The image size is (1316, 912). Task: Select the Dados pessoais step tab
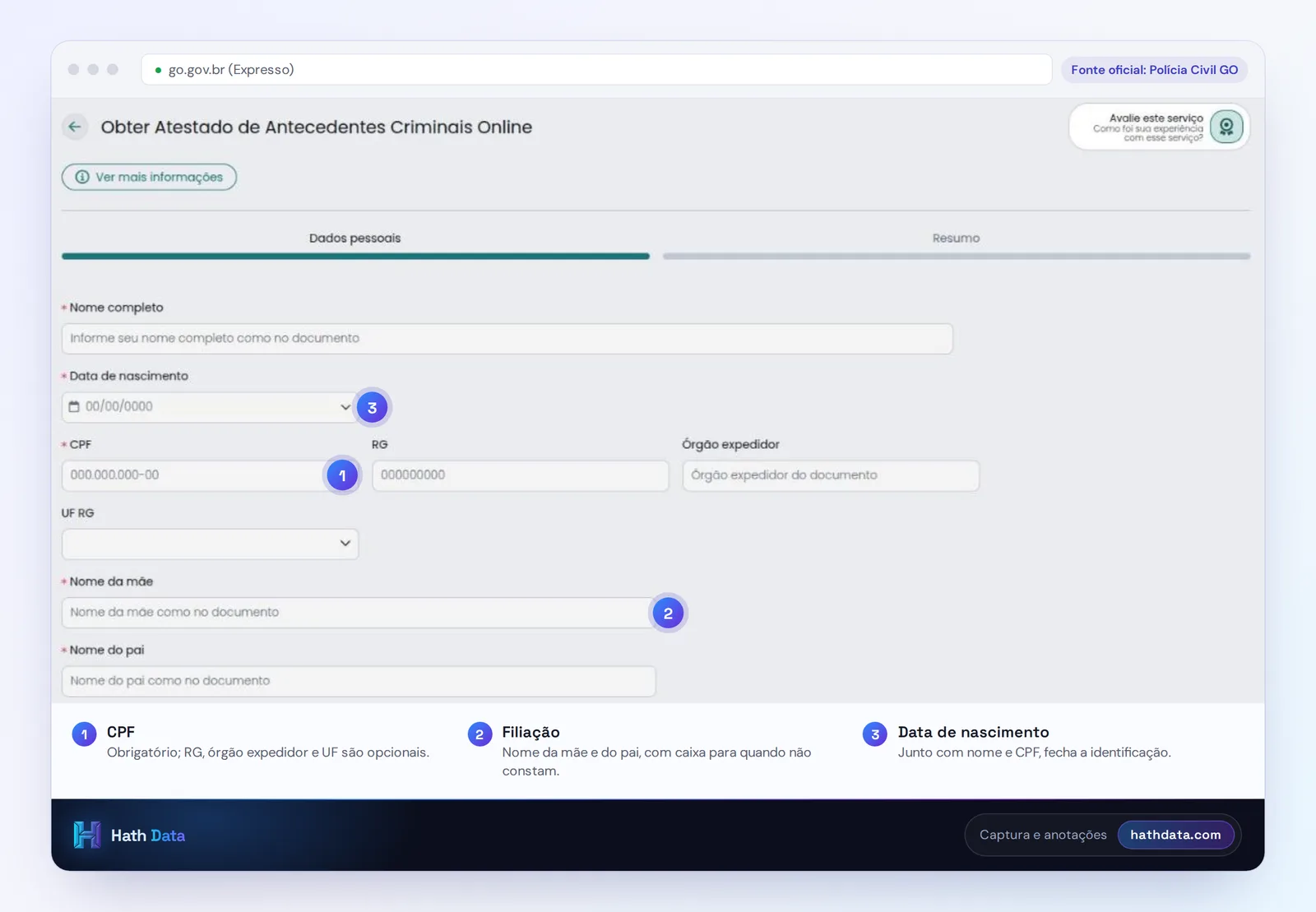point(354,238)
